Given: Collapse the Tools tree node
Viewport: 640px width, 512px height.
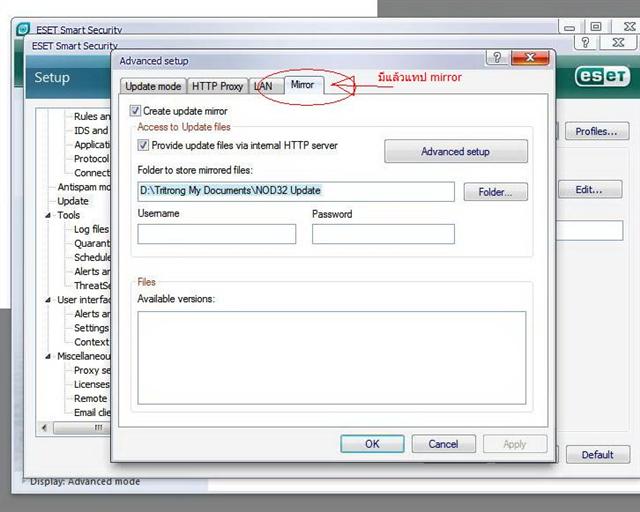Looking at the screenshot, I should [48, 215].
